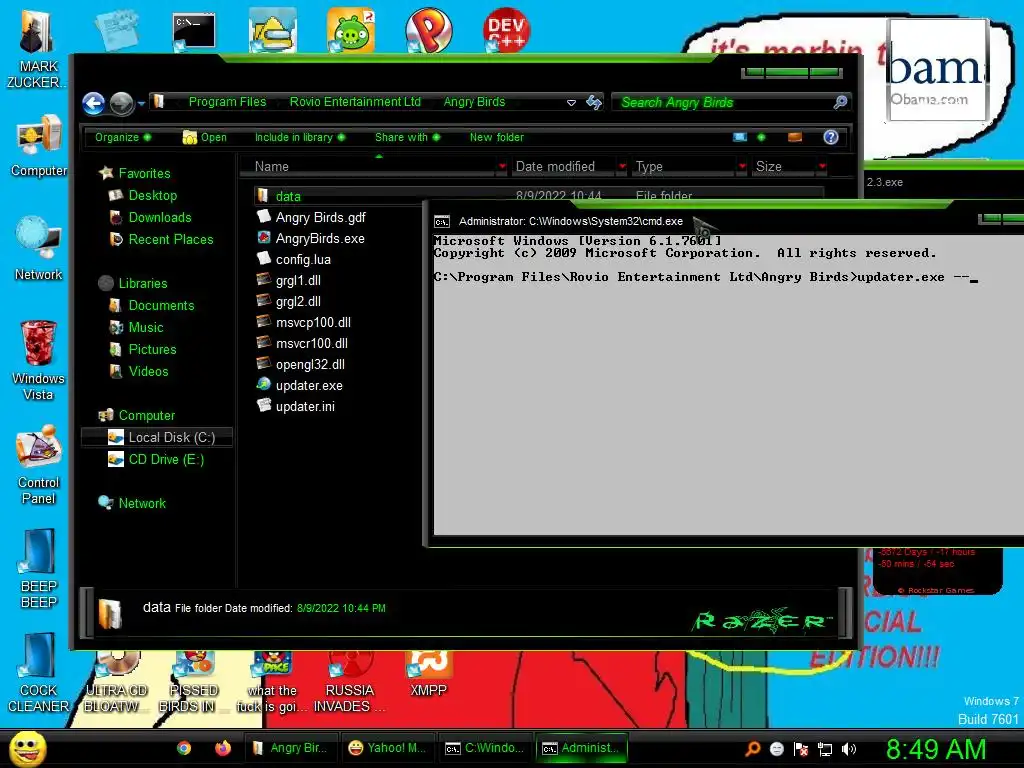Open the Start menu smiley orb
Screen dimensions: 1024x768
point(27,749)
